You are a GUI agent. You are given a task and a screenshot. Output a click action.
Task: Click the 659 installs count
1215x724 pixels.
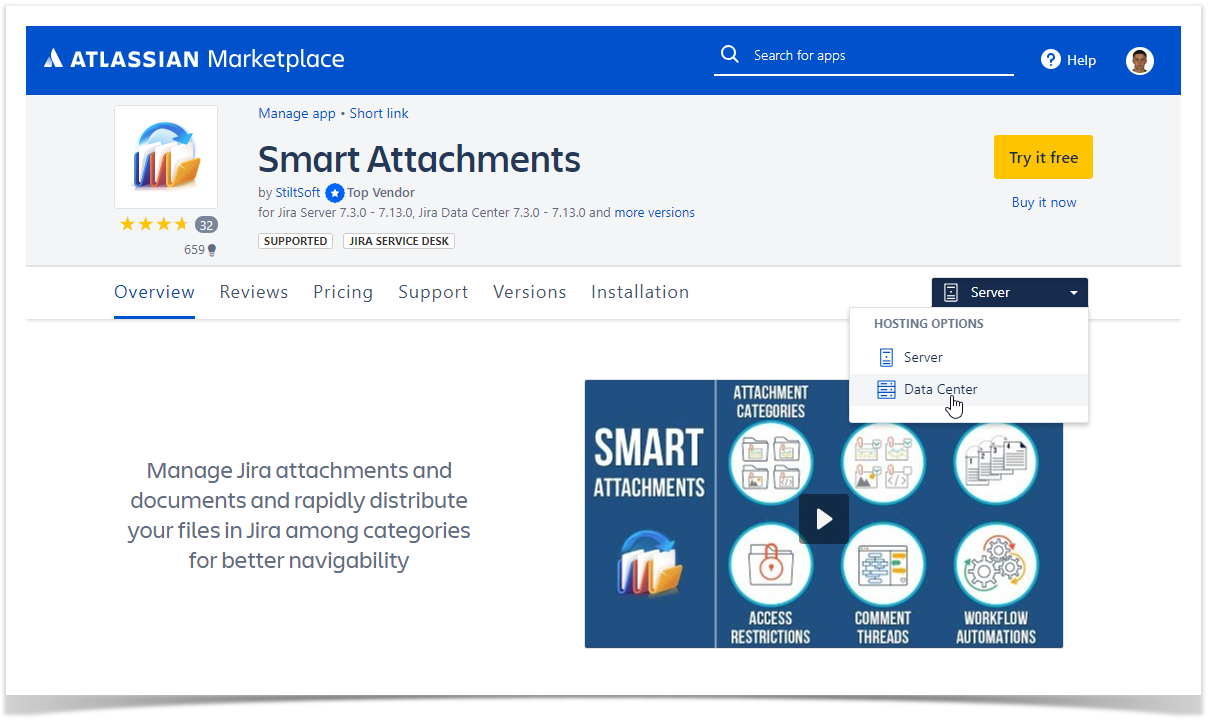(x=194, y=250)
